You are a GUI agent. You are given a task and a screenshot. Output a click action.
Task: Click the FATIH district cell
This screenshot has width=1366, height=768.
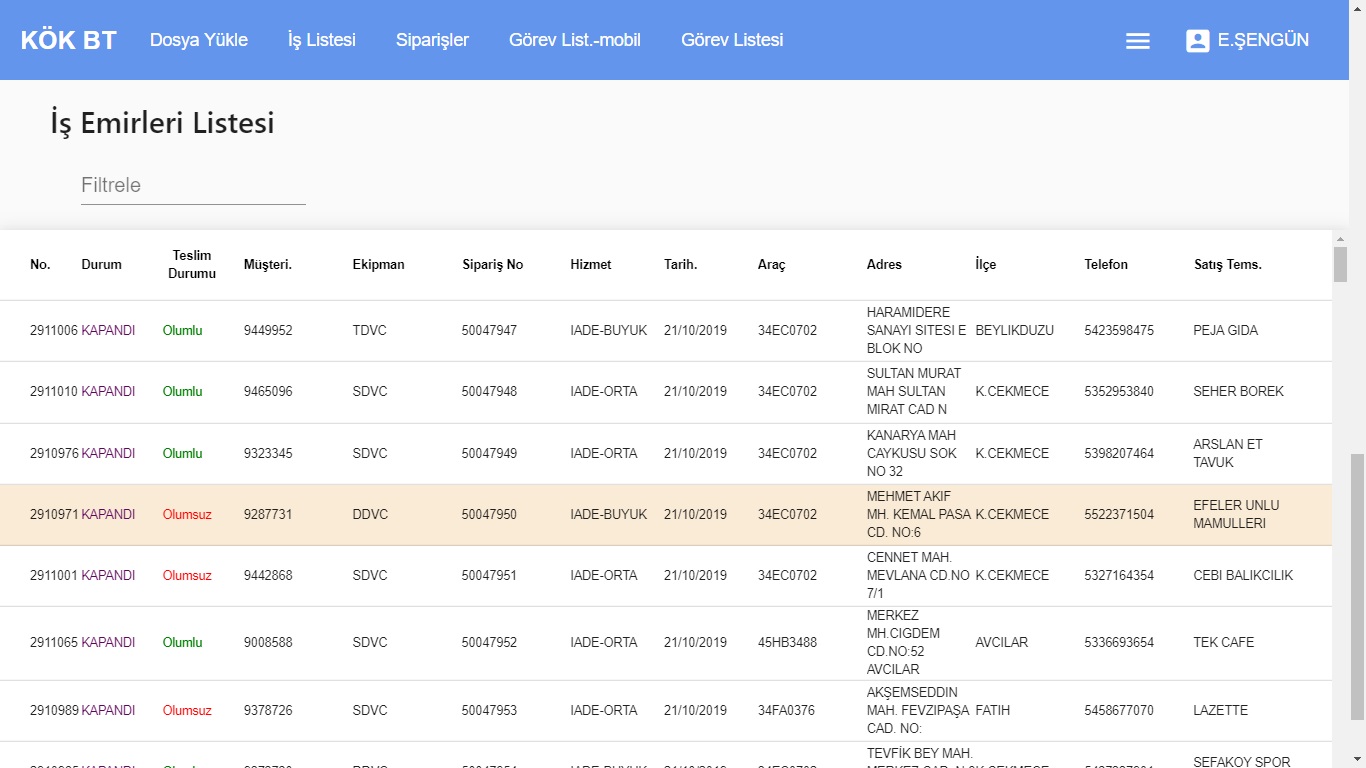click(993, 711)
